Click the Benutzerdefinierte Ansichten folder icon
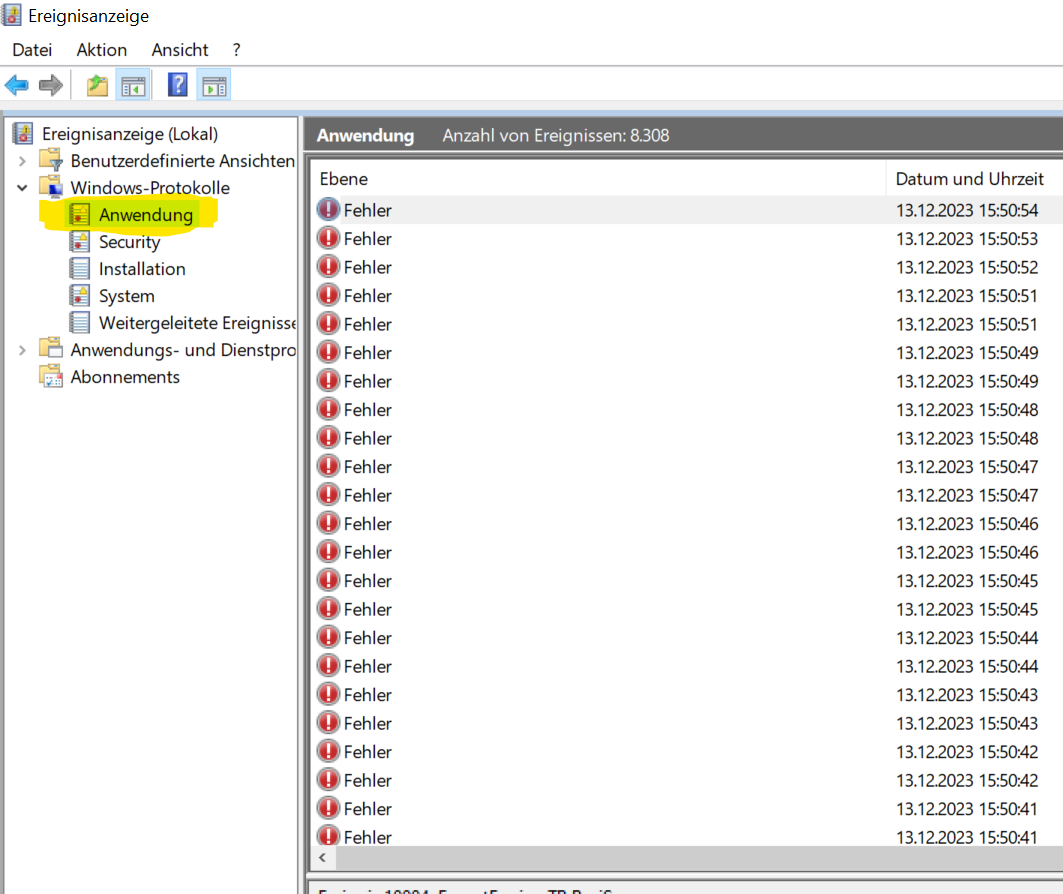This screenshot has height=894, width=1063. point(52,160)
